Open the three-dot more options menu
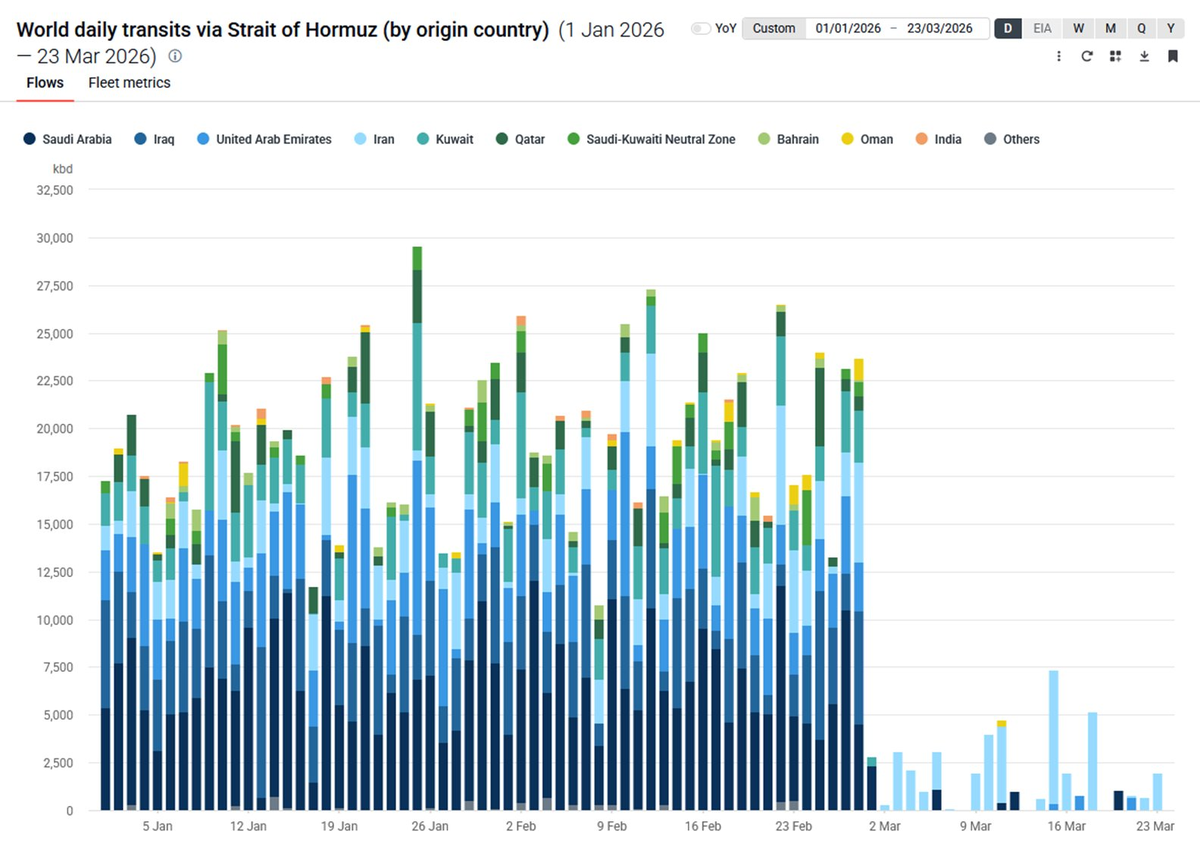The image size is (1200, 853). click(x=1059, y=57)
